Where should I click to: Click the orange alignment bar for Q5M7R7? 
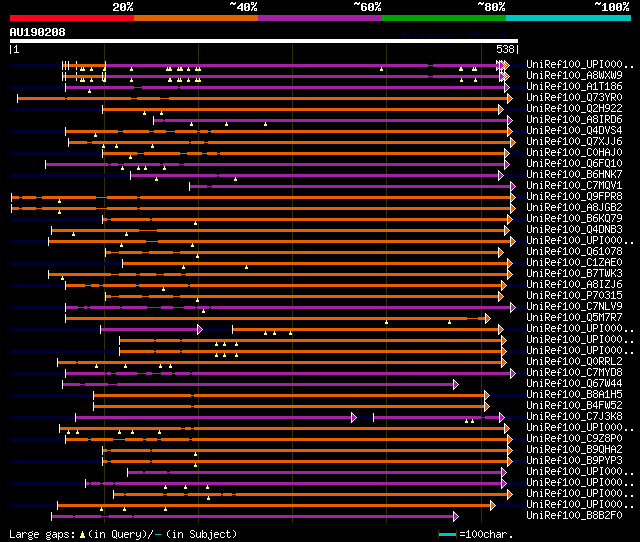pos(276,319)
